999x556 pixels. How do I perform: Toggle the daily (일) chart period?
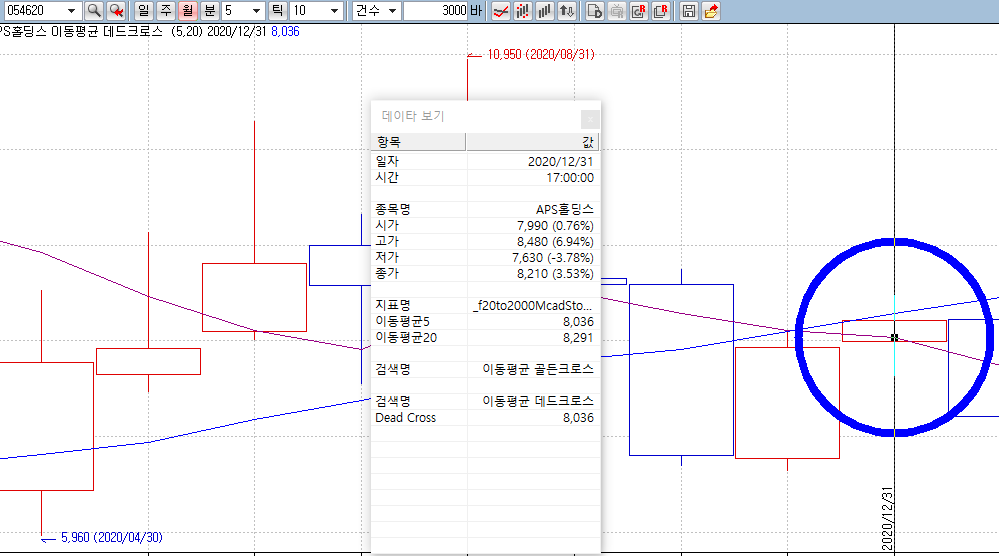click(143, 11)
